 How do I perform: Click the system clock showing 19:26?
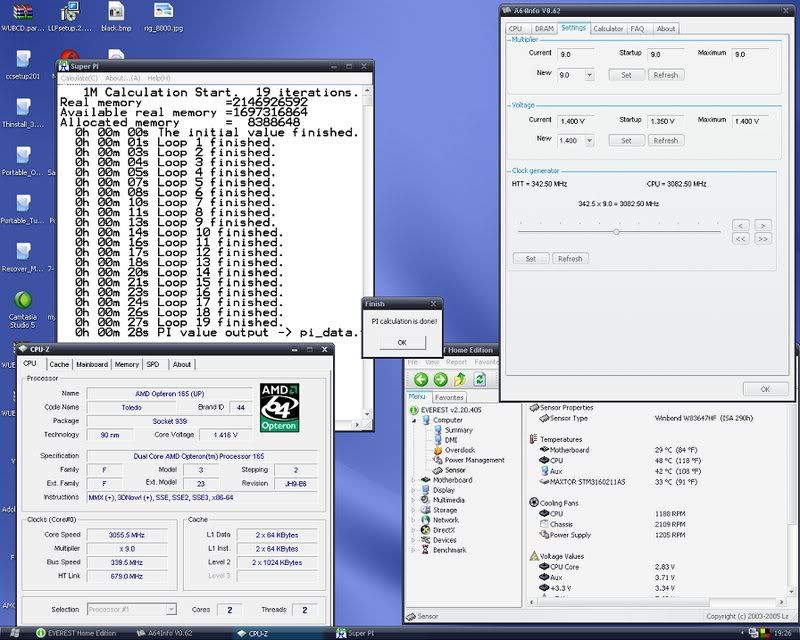[782, 634]
